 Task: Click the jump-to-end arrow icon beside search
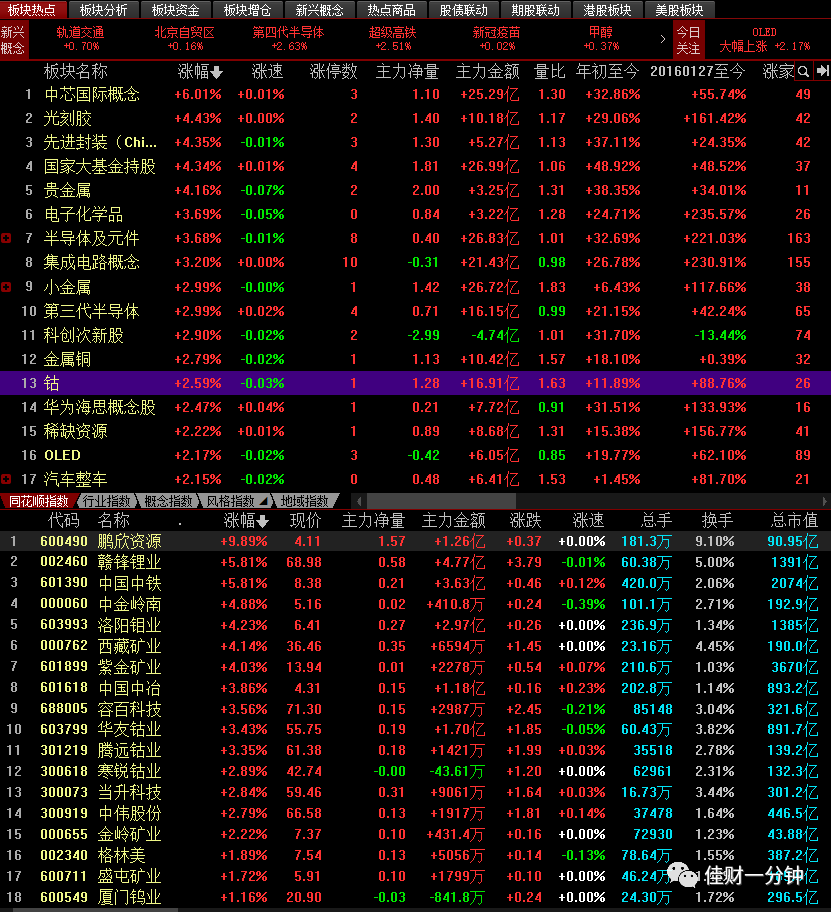[x=822, y=71]
